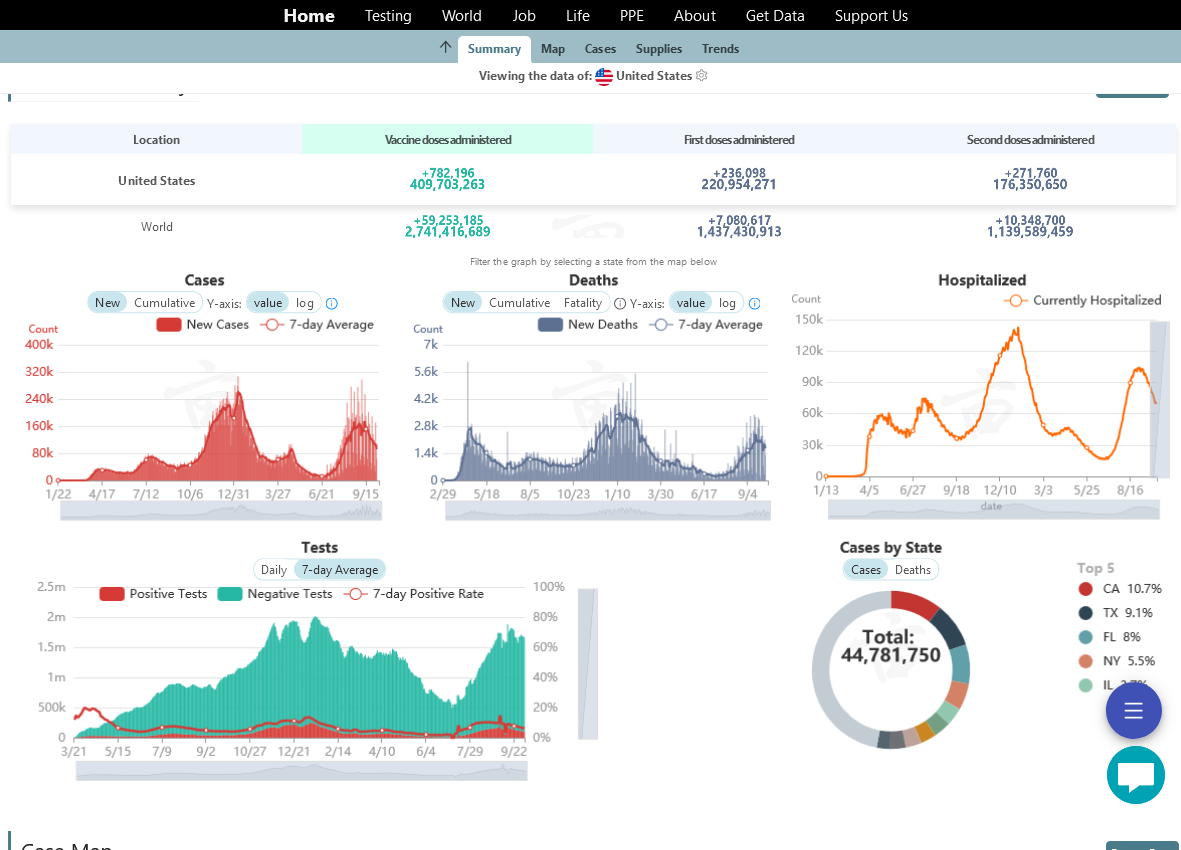
Task: Click the info icon after Deaths log toggle
Action: (755, 303)
